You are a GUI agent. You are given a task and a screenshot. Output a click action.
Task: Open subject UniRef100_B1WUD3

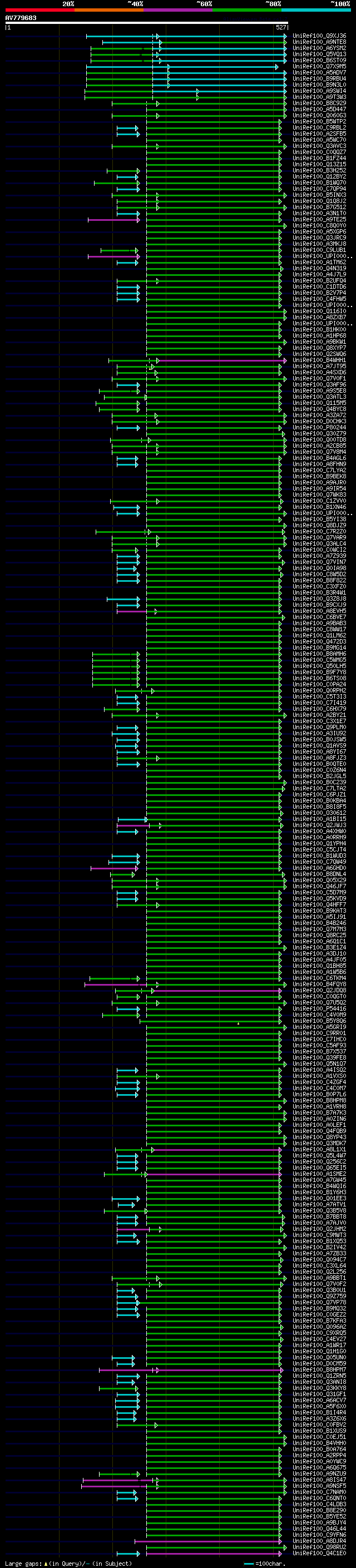click(319, 856)
